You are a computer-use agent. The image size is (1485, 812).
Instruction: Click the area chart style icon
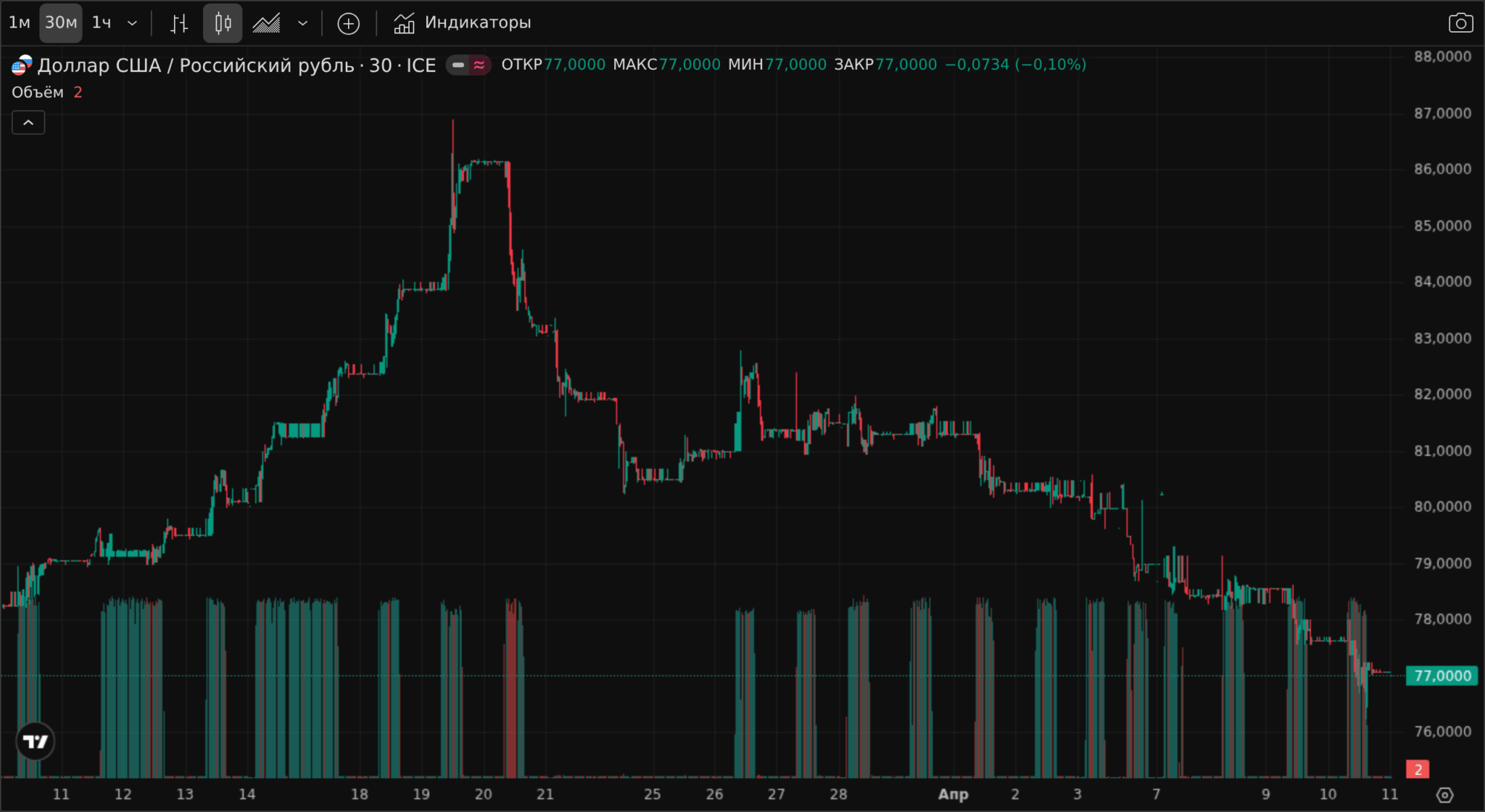point(267,23)
